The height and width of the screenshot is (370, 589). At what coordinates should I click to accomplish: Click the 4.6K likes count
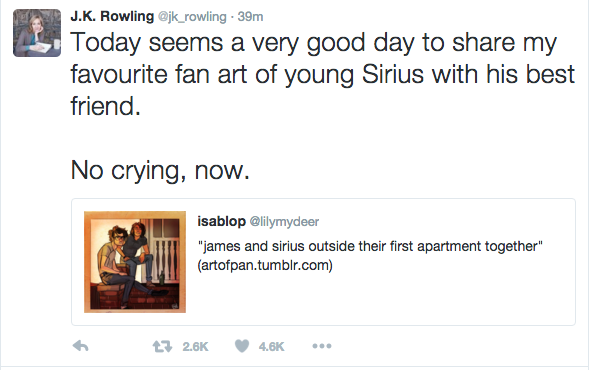[272, 346]
